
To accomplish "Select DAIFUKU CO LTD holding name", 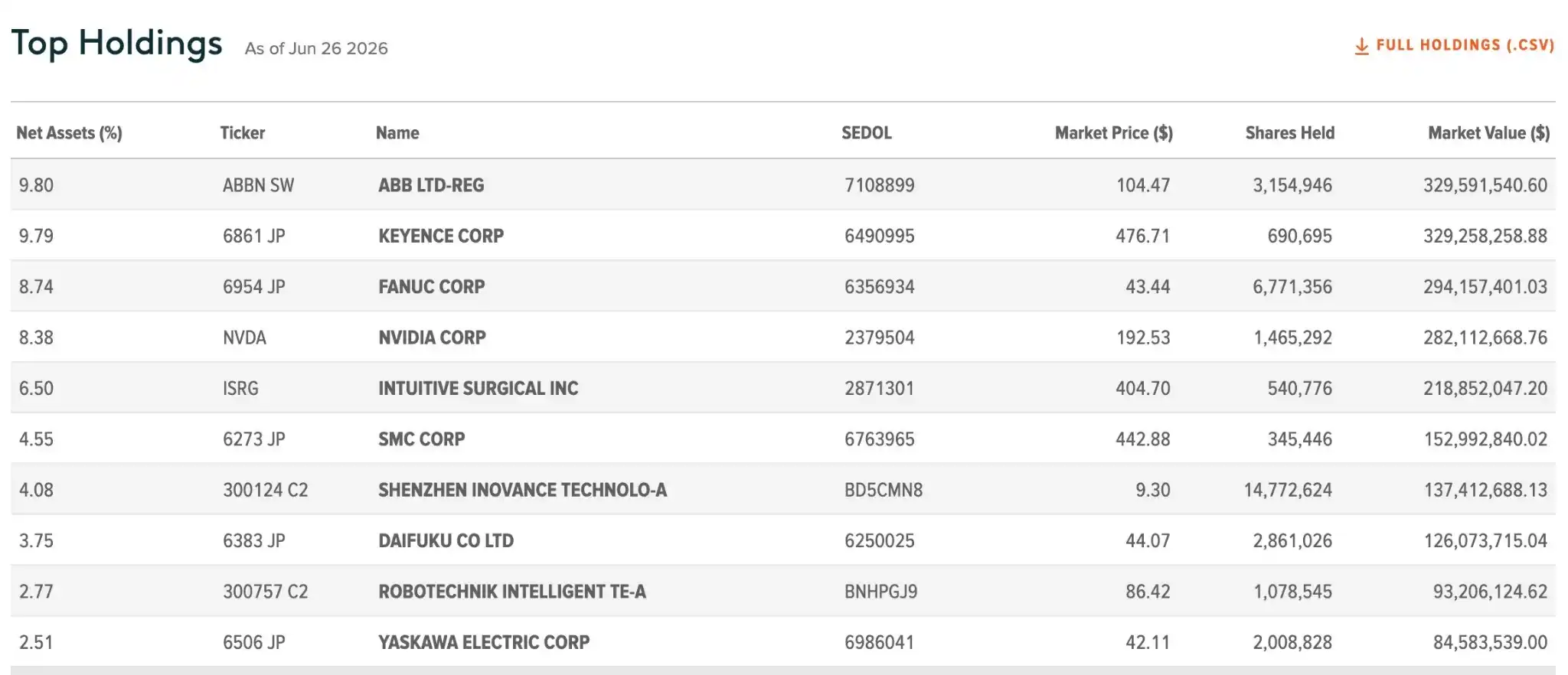I will pos(446,541).
